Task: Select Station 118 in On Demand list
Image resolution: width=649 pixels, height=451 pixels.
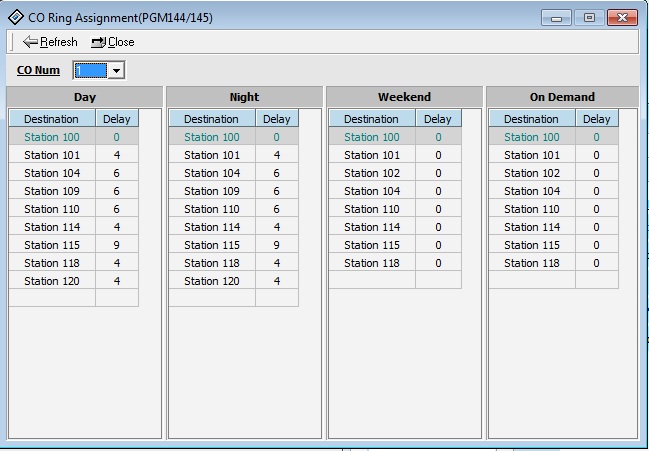Action: coord(531,263)
